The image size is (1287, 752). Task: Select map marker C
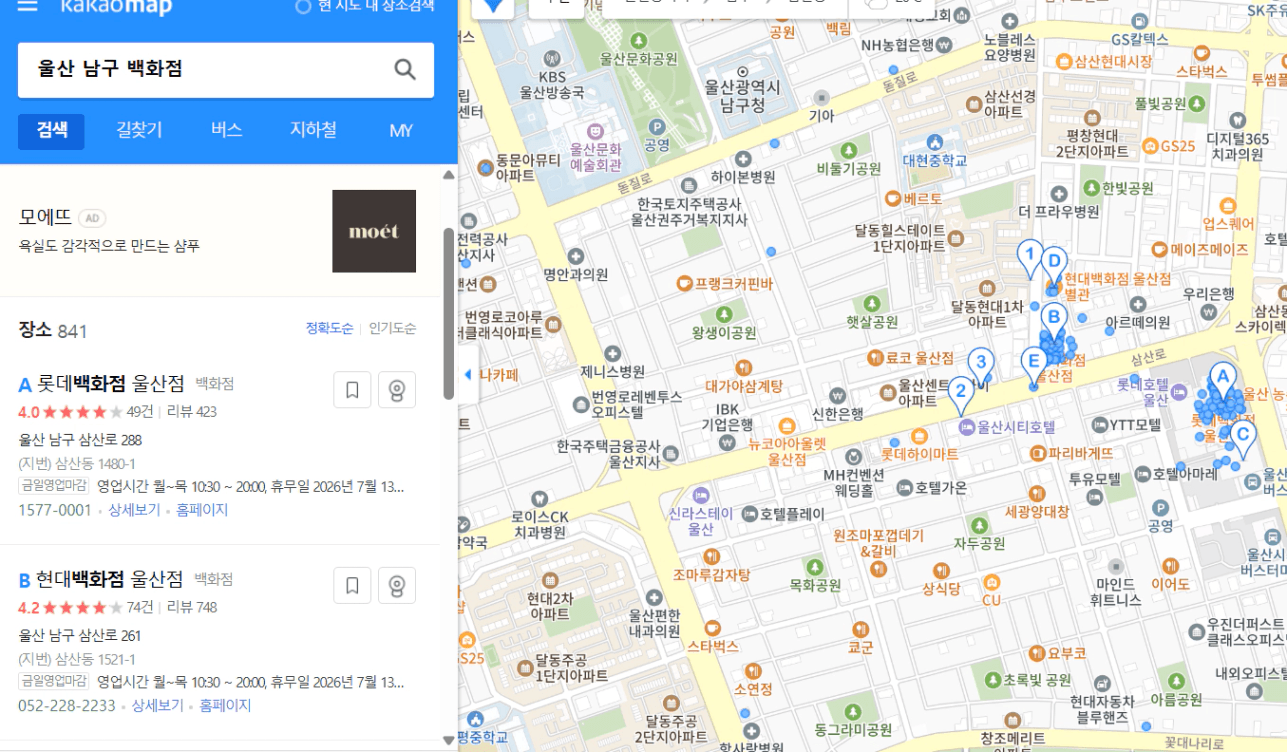1242,438
